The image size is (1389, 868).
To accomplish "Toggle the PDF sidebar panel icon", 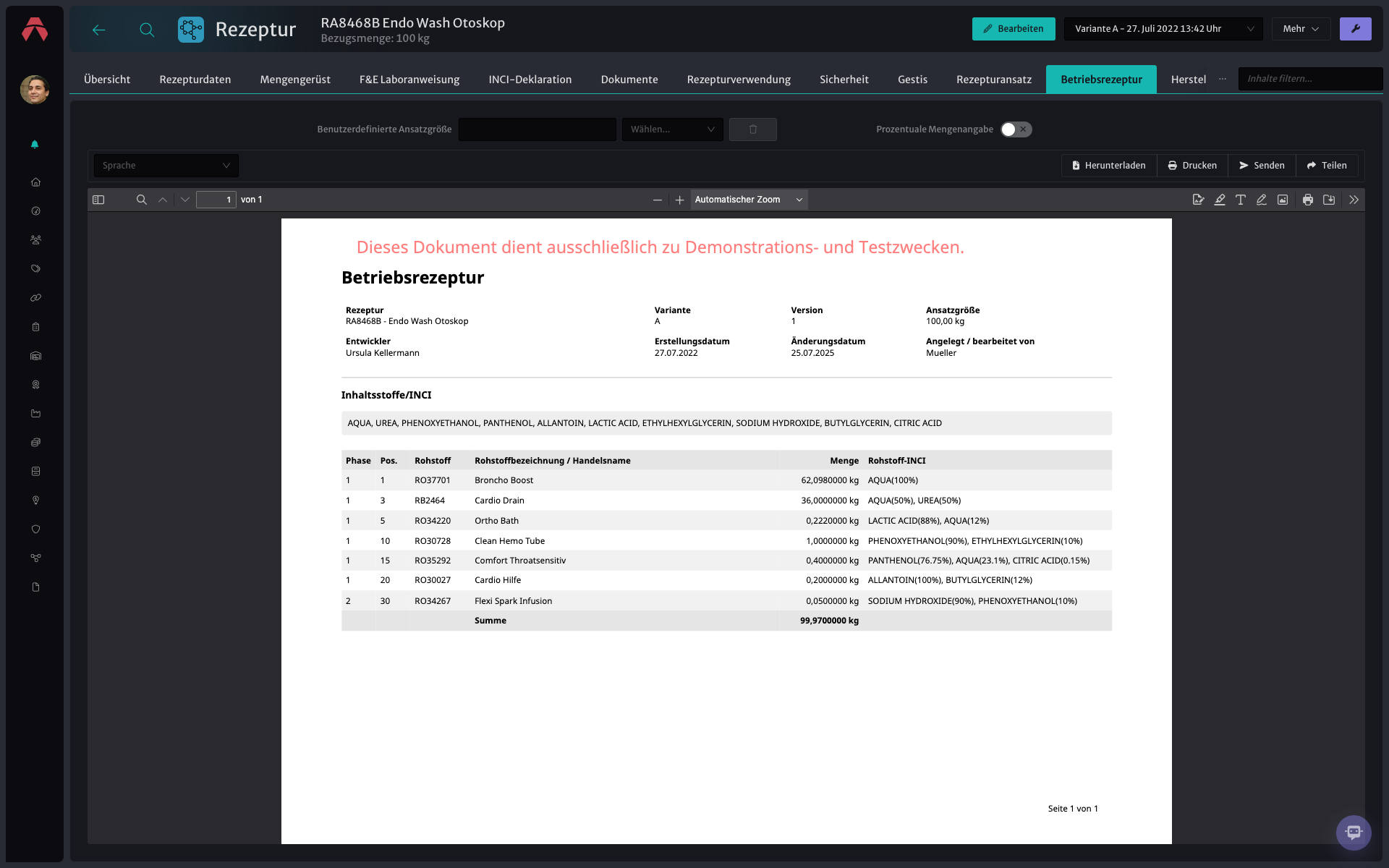I will [x=98, y=200].
